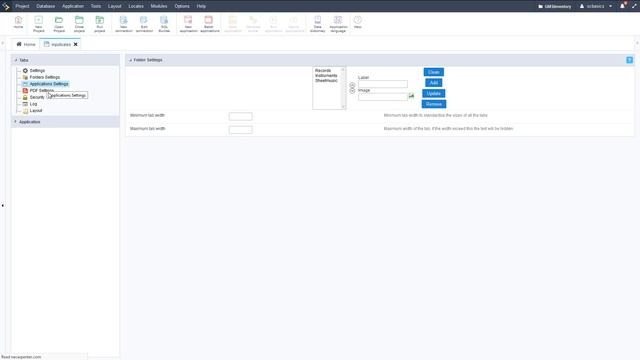Open the Application menu
The width and height of the screenshot is (640, 360).
(73, 6)
